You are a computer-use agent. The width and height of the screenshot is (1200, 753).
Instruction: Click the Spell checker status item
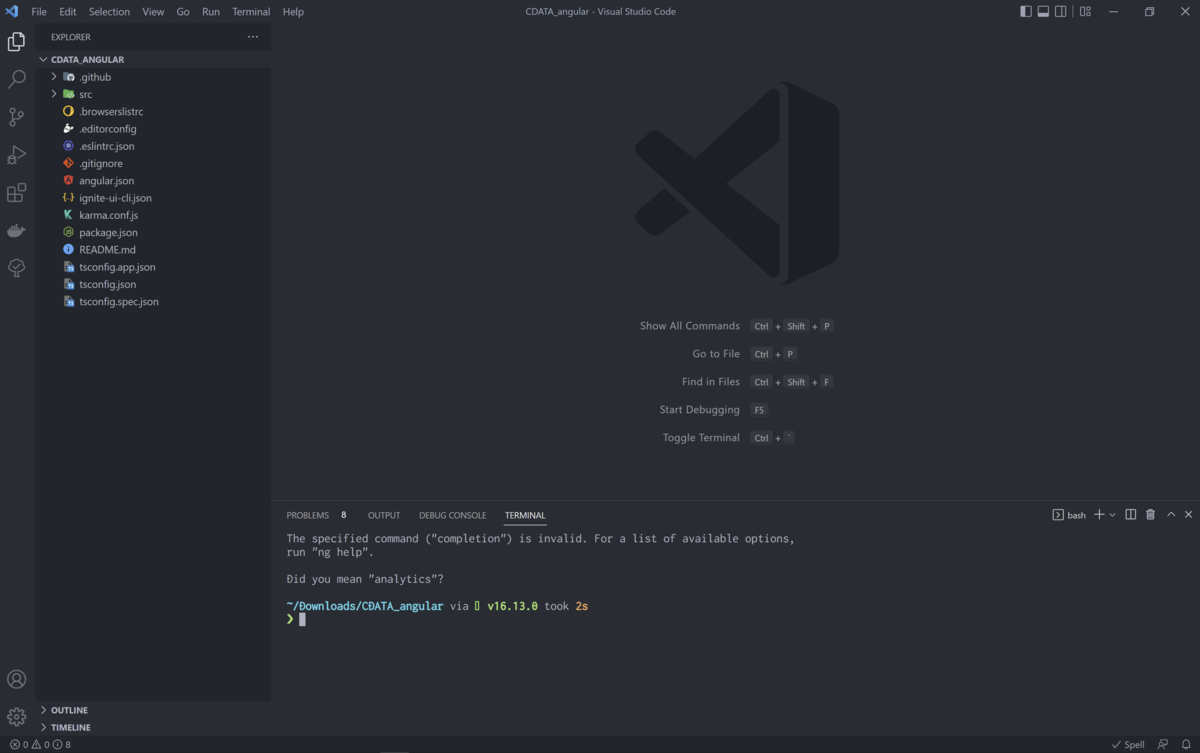coord(1128,745)
